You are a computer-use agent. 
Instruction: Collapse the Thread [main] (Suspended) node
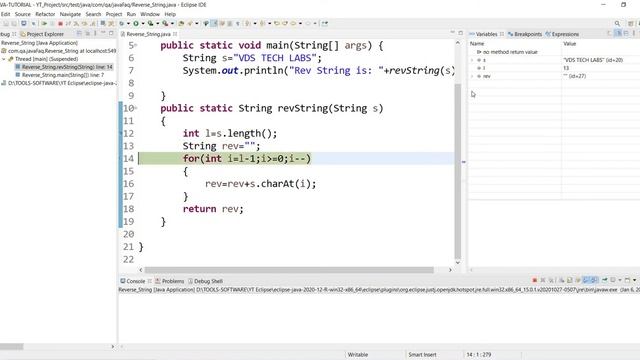click(x=4, y=59)
